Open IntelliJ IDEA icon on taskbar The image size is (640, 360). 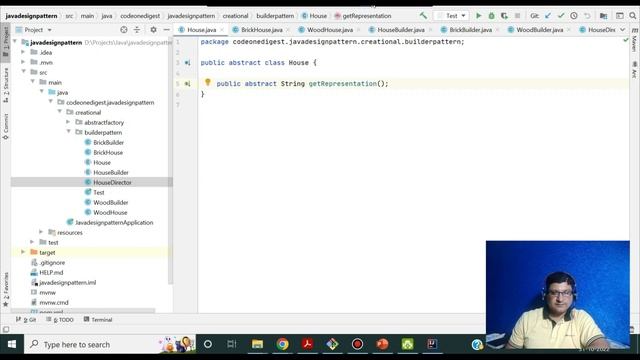[x=432, y=344]
